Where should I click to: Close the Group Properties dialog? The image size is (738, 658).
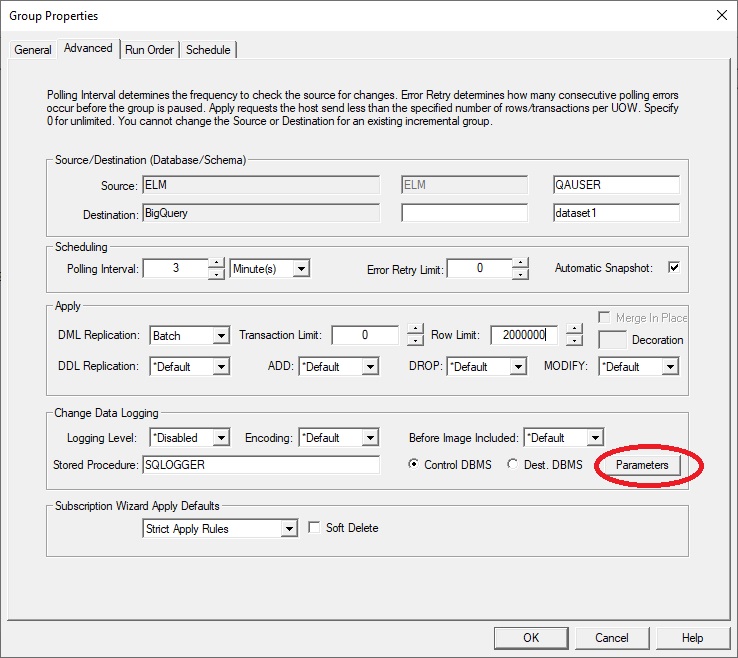[x=721, y=15]
